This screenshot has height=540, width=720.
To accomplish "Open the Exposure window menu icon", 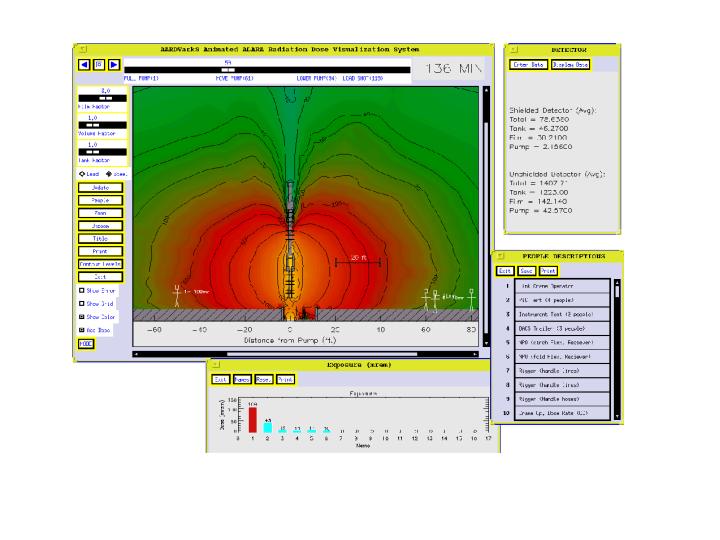I will point(216,365).
